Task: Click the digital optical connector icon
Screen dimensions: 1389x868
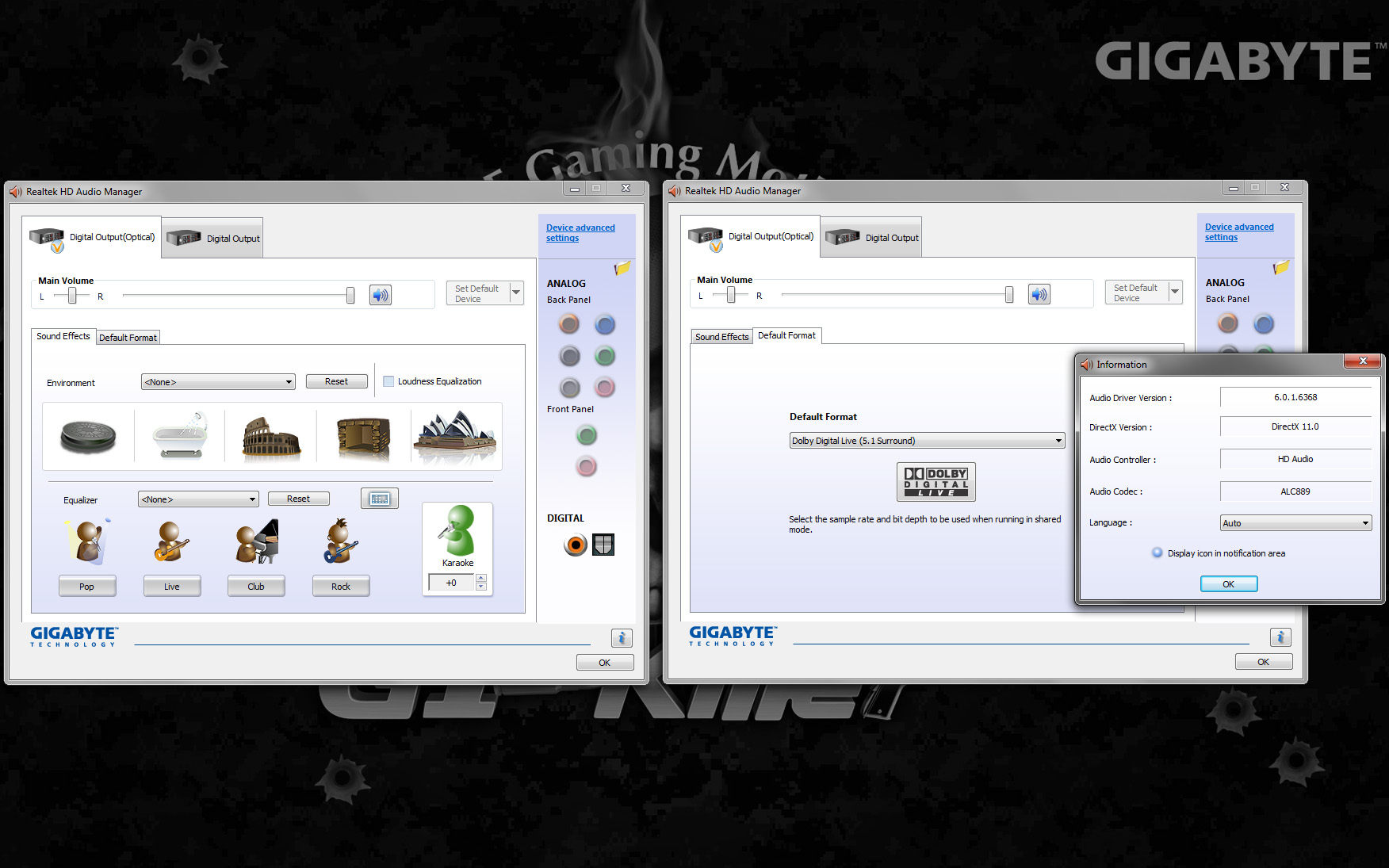Action: click(x=603, y=545)
